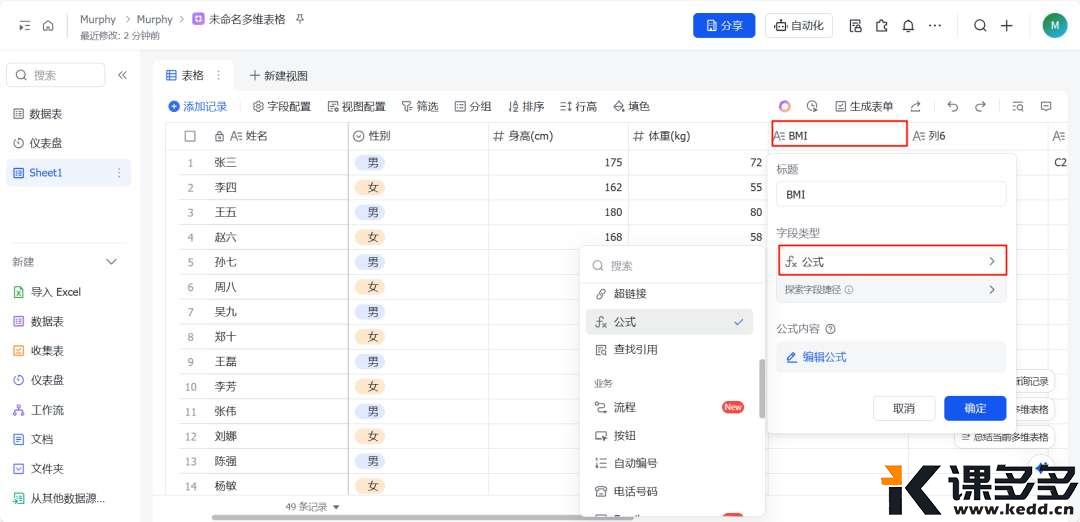Screen dimensions: 1080x522
Task: Click the blue 分享 button
Action: pyautogui.click(x=724, y=25)
